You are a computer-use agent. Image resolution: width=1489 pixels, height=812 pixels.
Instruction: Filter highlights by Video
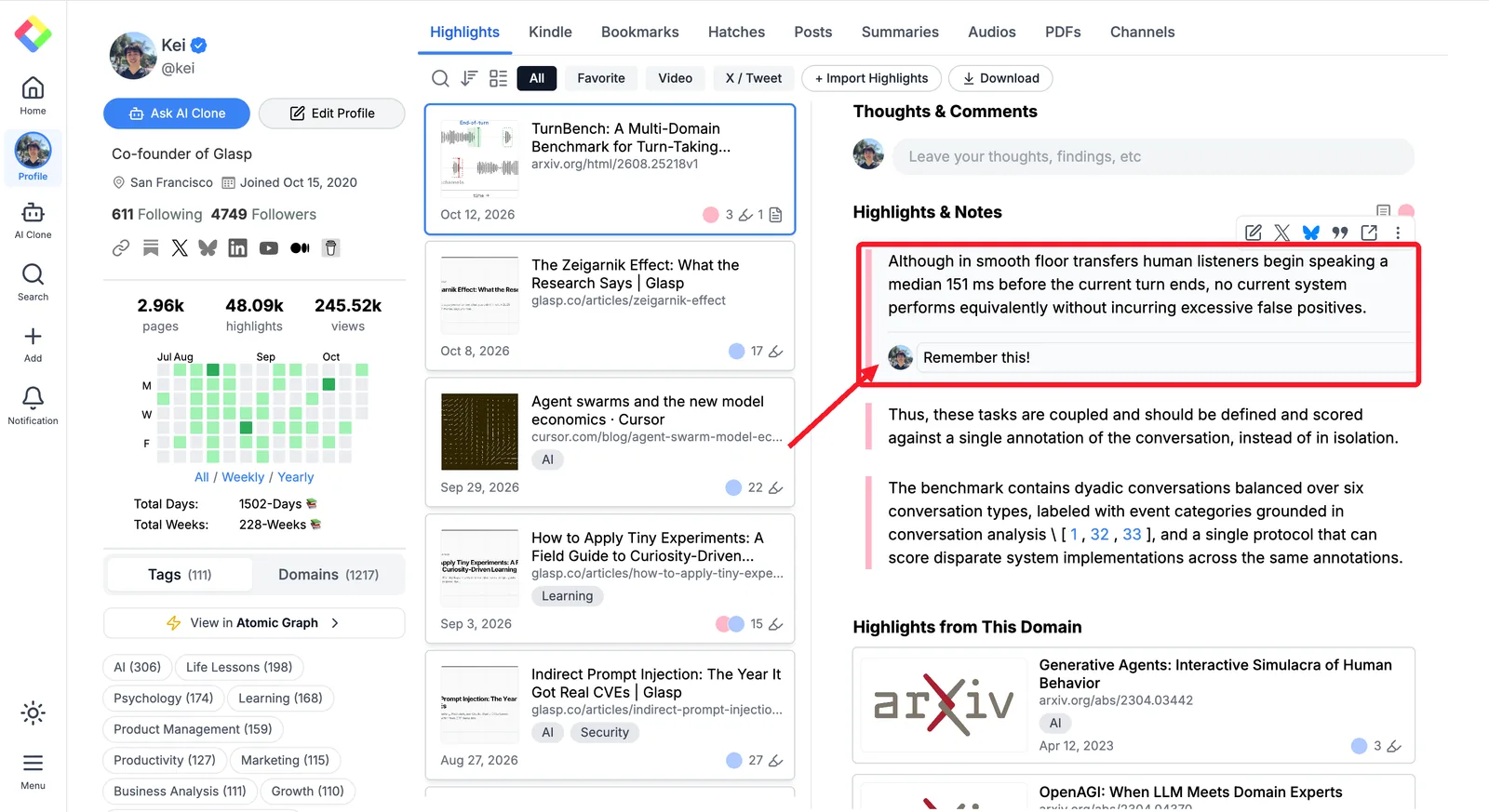(x=676, y=78)
